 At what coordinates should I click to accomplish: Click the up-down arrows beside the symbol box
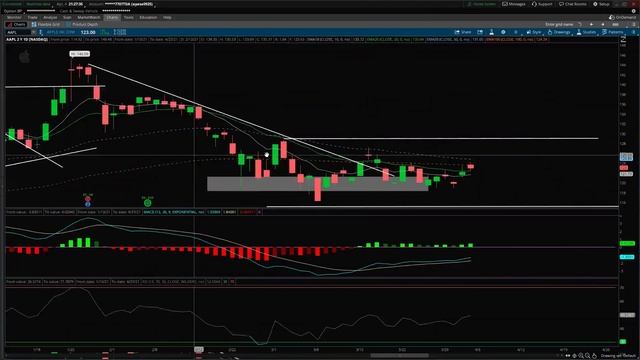pos(41,32)
